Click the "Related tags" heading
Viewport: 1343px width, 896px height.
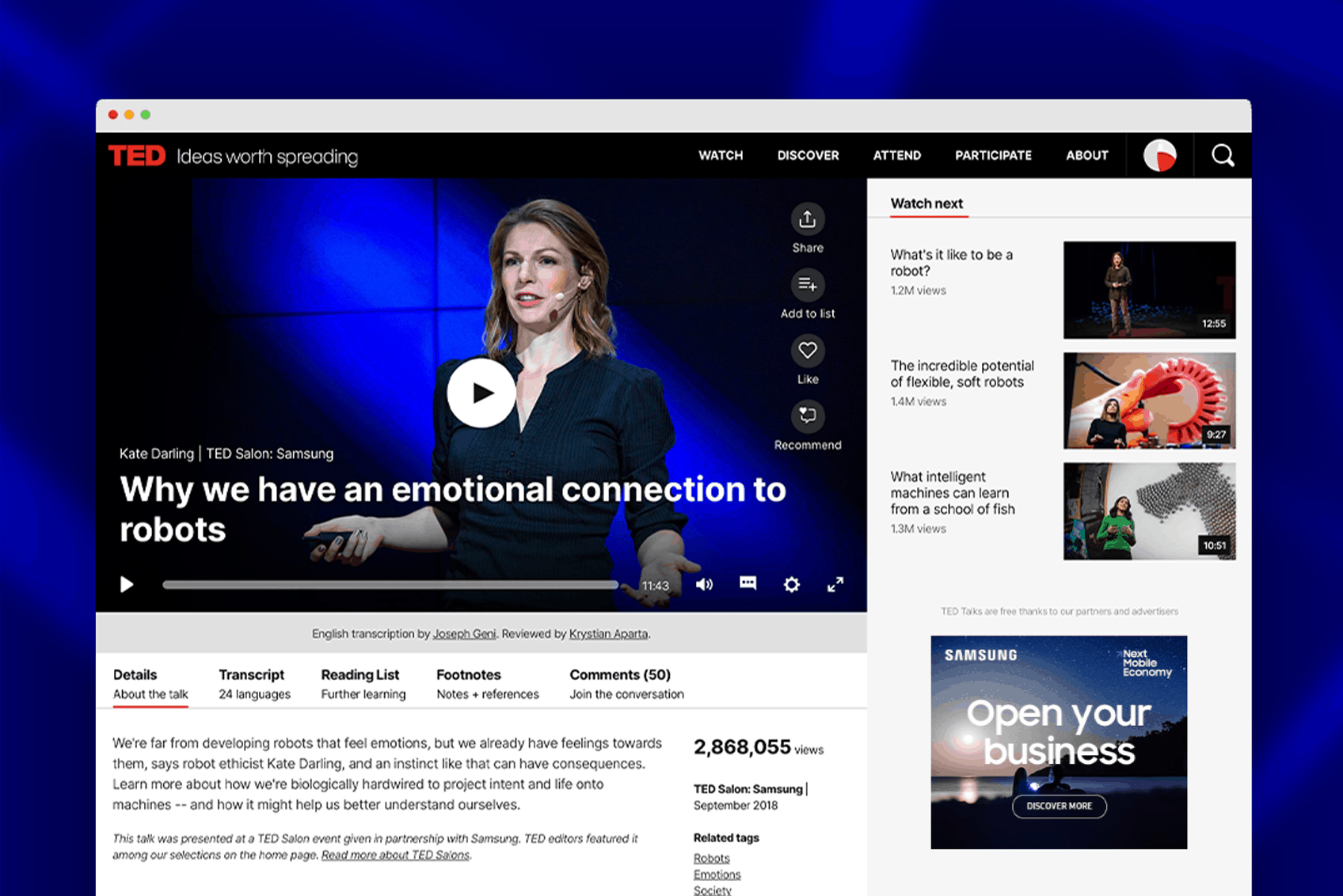tap(726, 837)
